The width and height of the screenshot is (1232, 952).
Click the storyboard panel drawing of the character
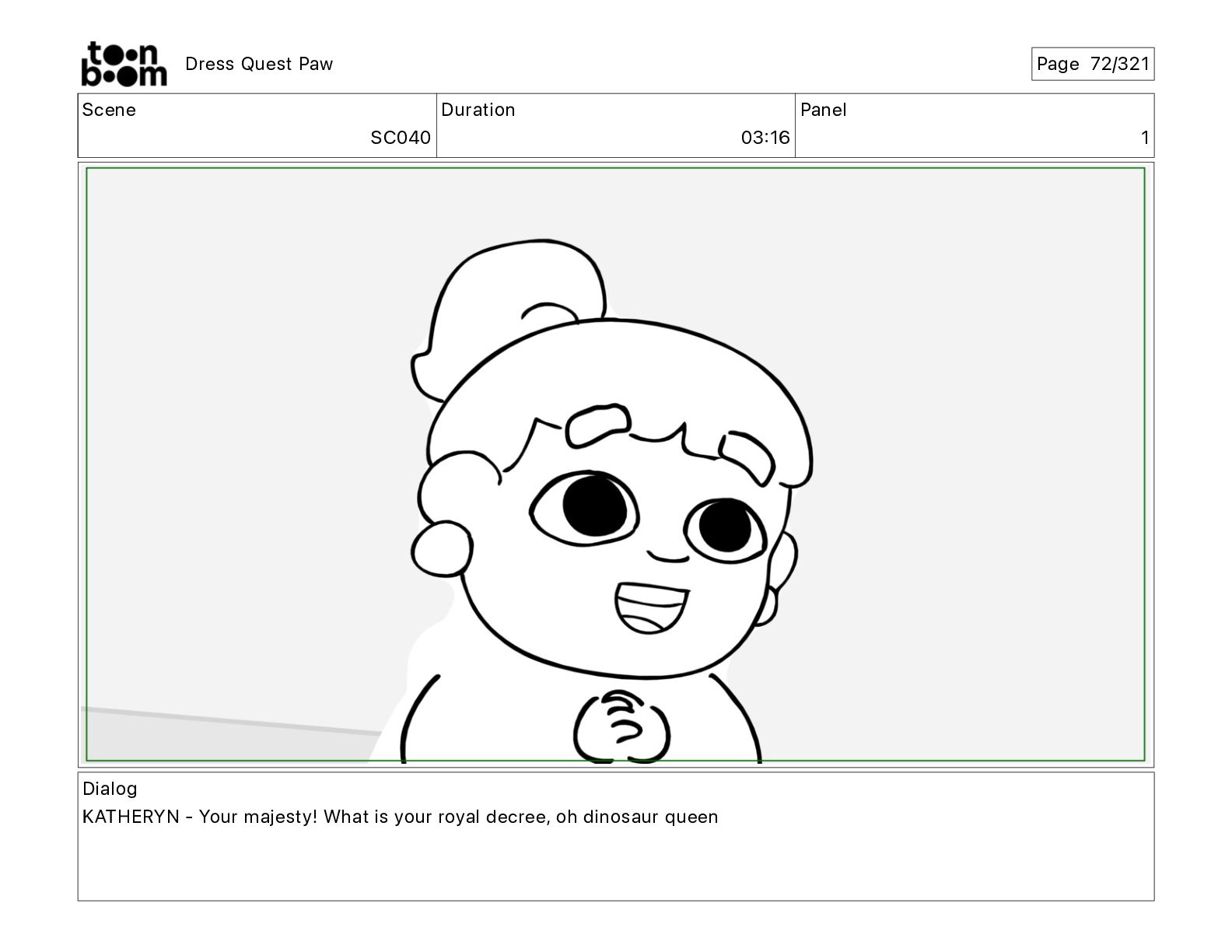coord(615,464)
